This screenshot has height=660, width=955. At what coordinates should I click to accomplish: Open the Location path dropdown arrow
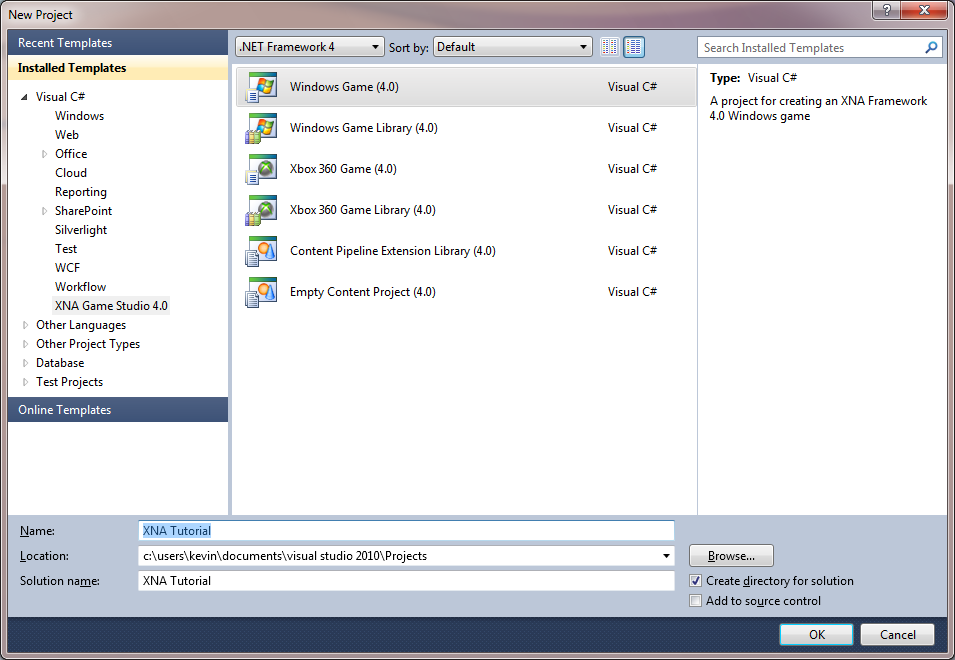(x=666, y=556)
